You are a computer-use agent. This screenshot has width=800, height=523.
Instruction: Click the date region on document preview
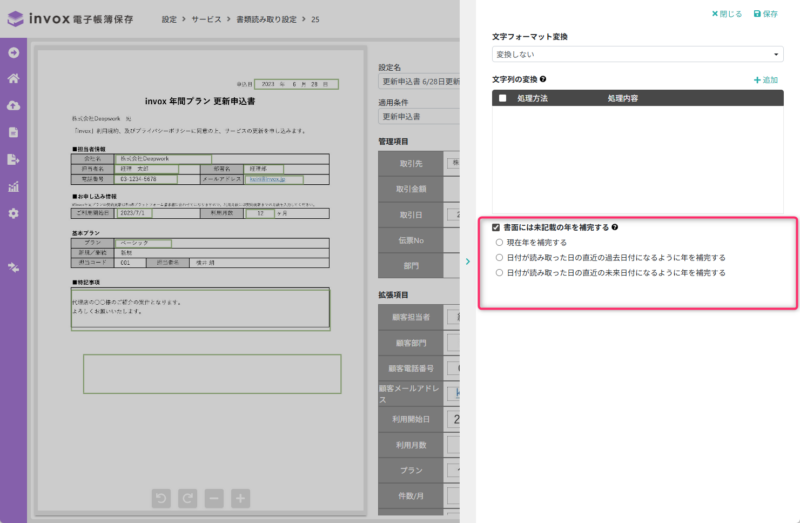(296, 84)
